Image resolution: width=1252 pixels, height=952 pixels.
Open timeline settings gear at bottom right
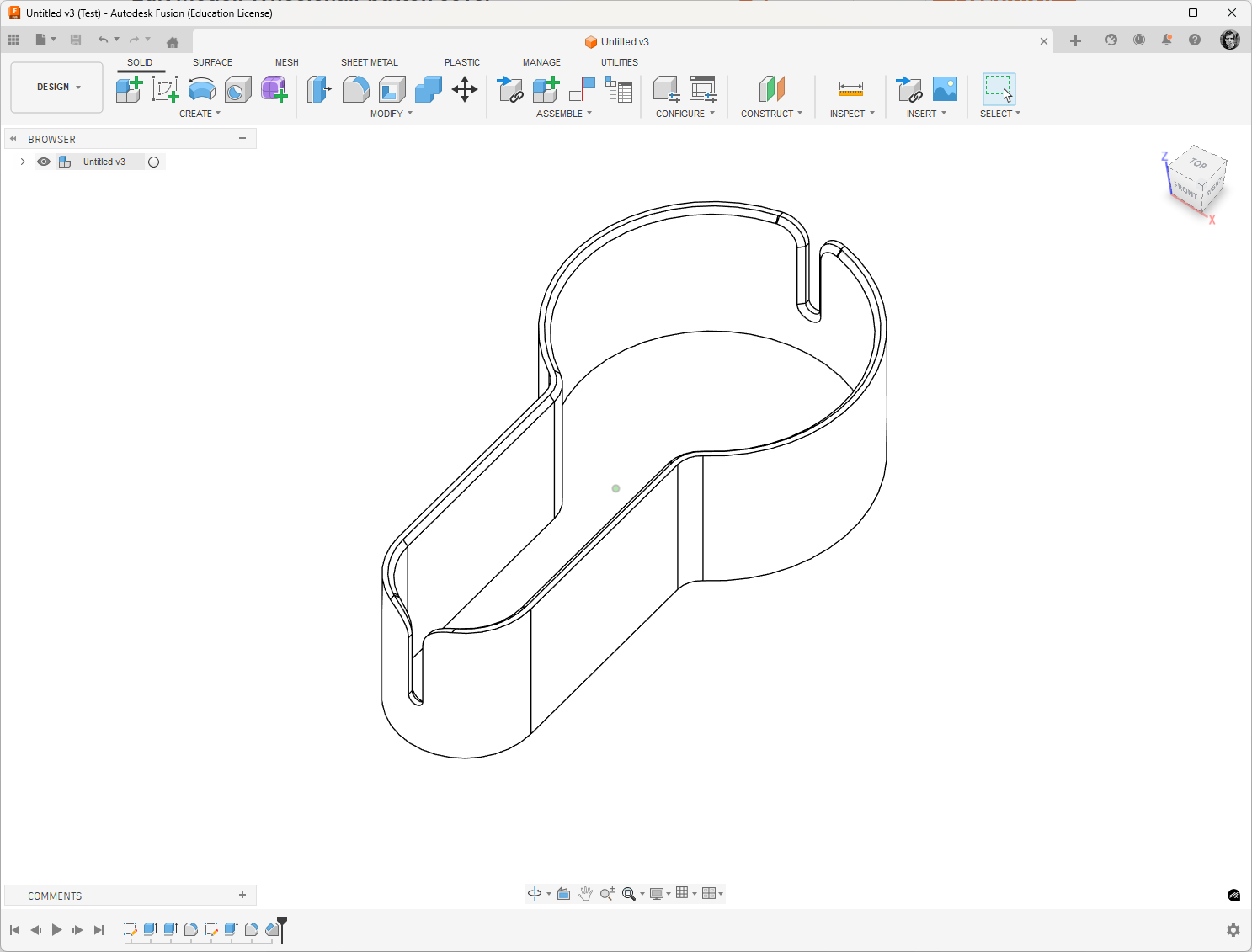pyautogui.click(x=1233, y=930)
